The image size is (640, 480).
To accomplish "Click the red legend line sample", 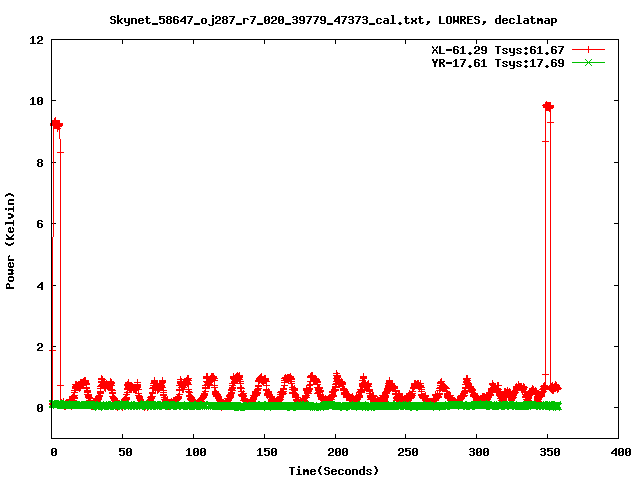I will point(588,50).
